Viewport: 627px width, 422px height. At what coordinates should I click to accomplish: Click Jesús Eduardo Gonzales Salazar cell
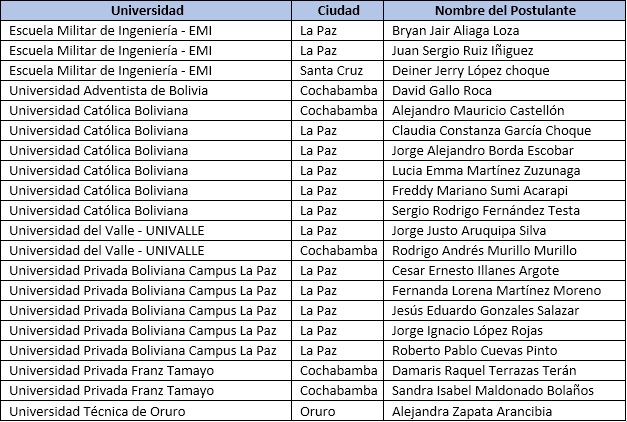(x=505, y=311)
